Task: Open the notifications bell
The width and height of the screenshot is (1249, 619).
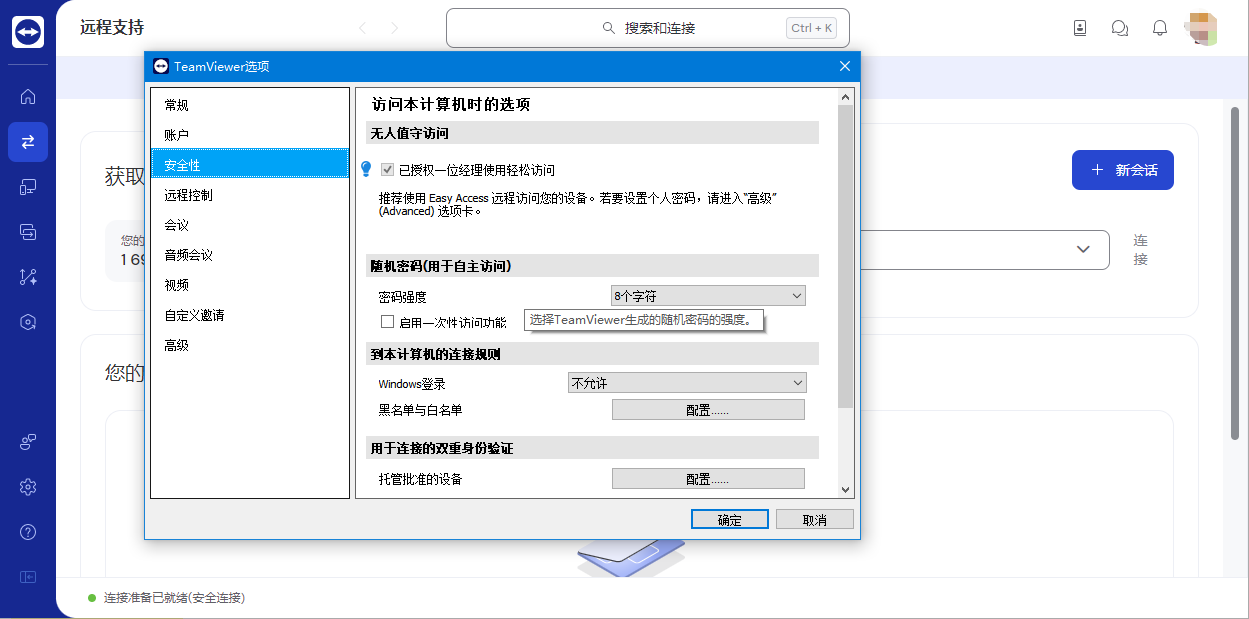Action: click(x=1160, y=28)
